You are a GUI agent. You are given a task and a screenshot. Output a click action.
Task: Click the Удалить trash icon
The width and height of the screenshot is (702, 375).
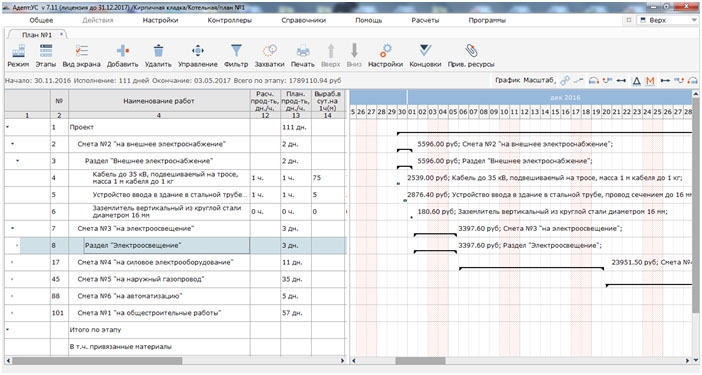pos(158,51)
